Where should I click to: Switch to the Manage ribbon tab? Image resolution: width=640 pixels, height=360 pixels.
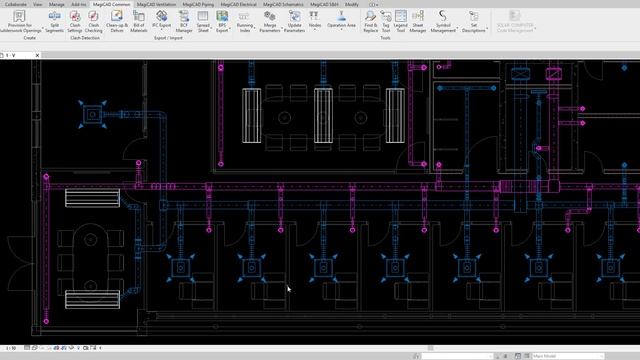56,4
